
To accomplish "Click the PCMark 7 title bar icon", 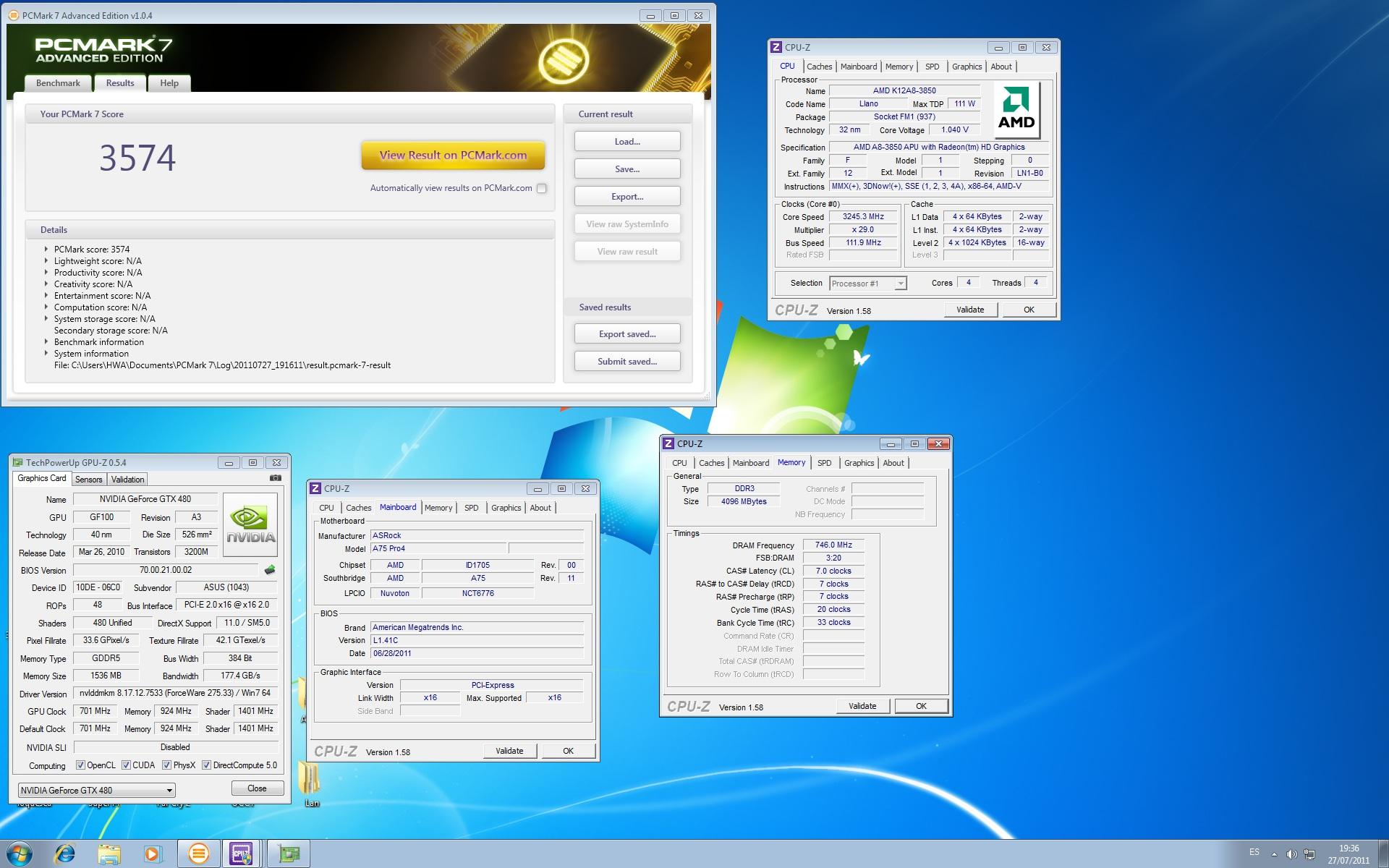I will tap(13, 15).
